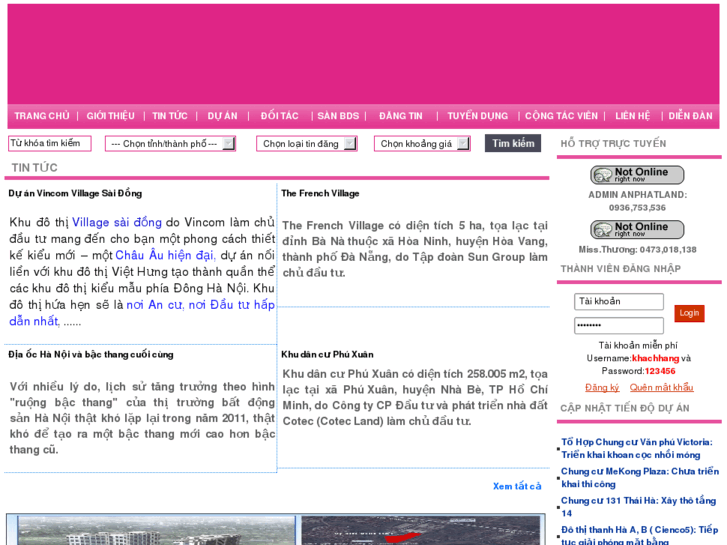
Task: Click left project building thumbnail
Action: (x=156, y=531)
